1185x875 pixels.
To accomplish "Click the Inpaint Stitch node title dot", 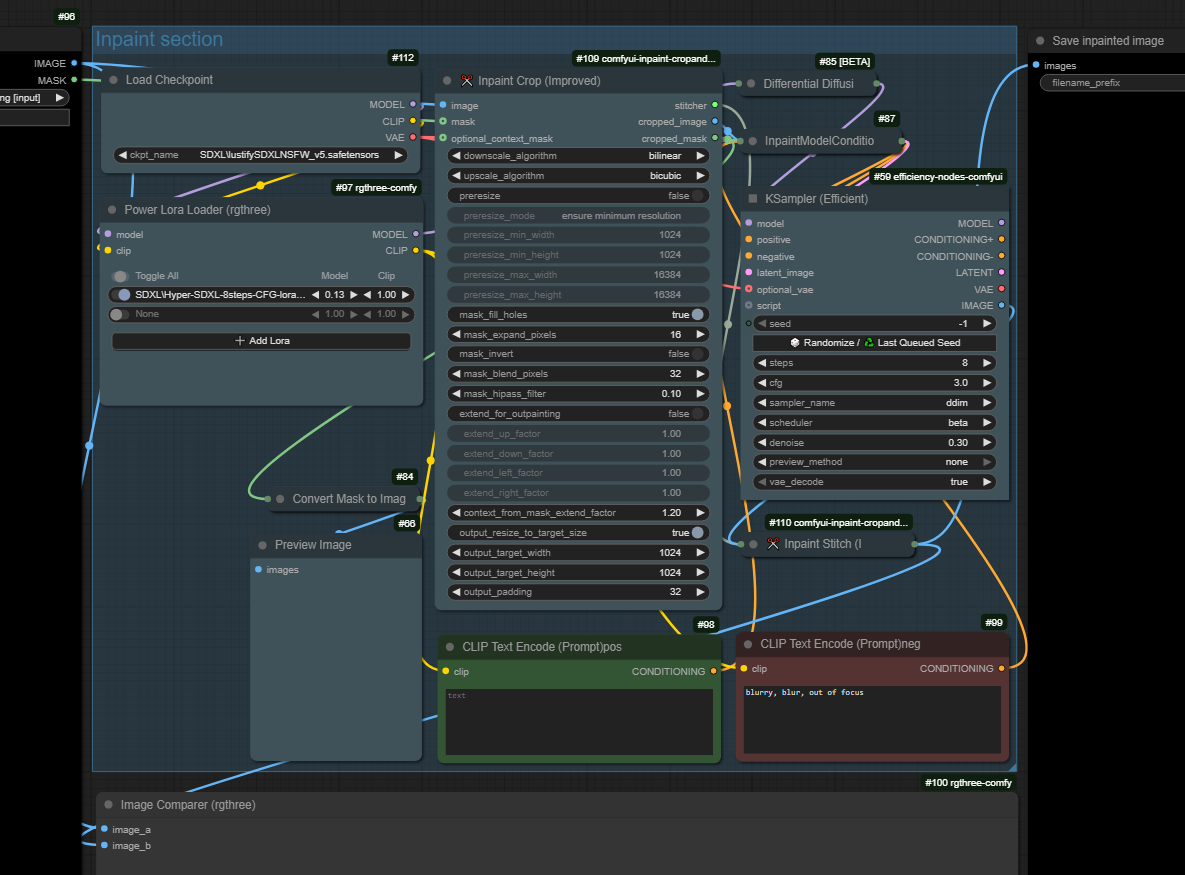I will [753, 544].
